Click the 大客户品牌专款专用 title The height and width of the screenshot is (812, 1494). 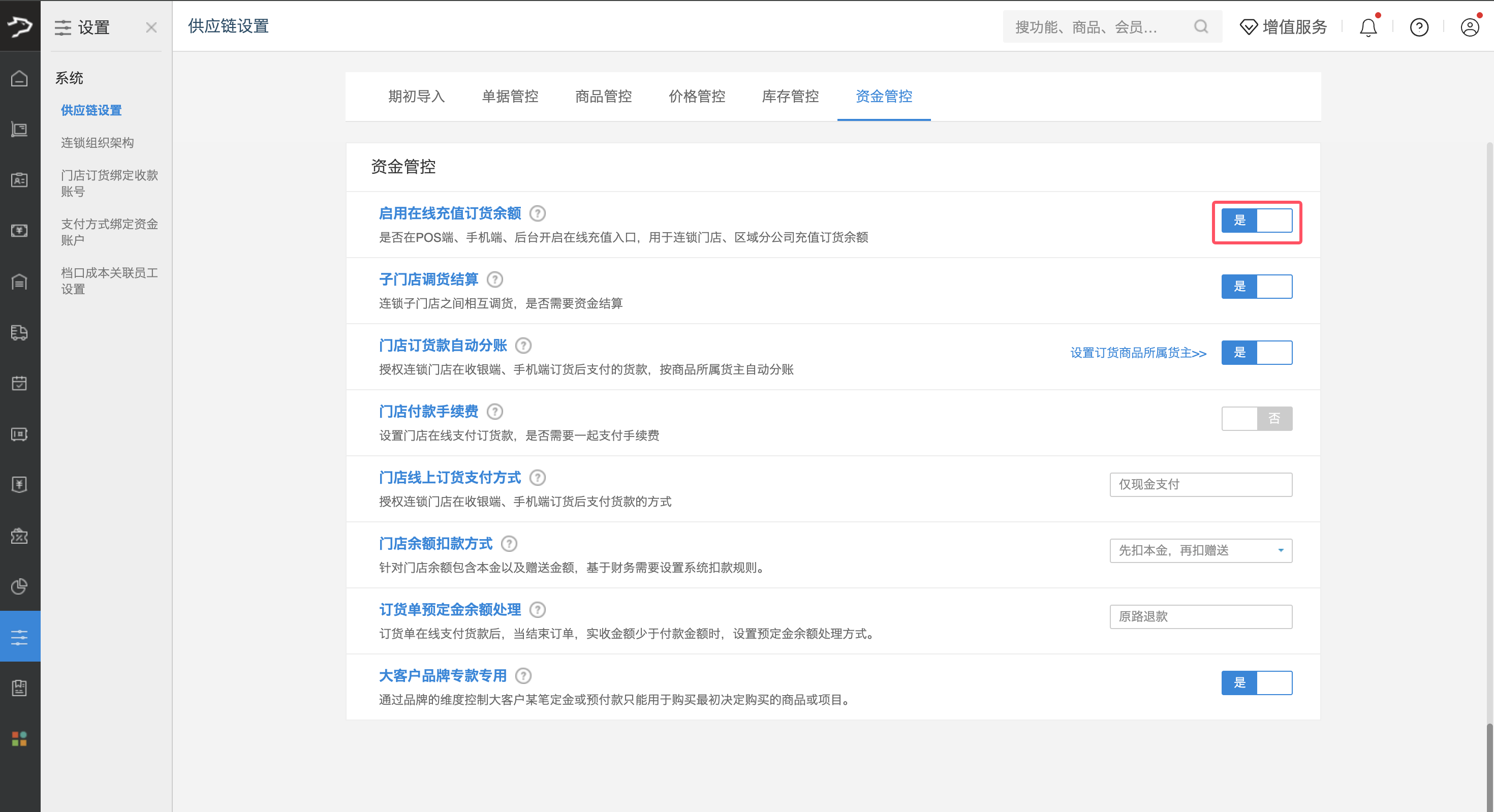443,676
